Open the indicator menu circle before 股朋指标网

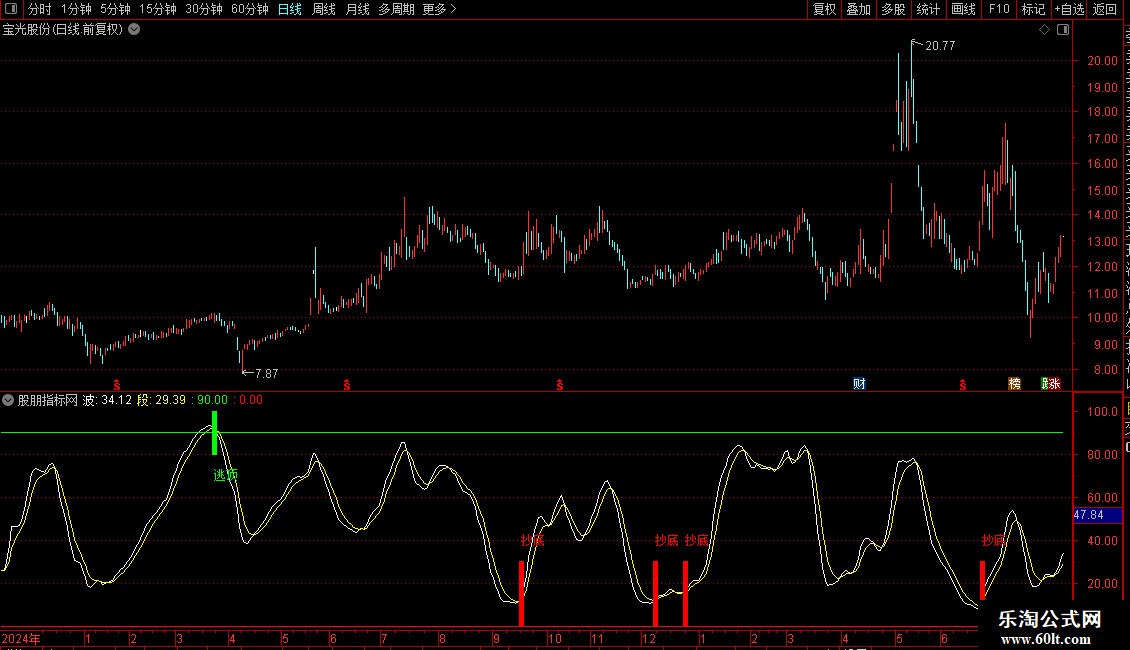(x=8, y=400)
